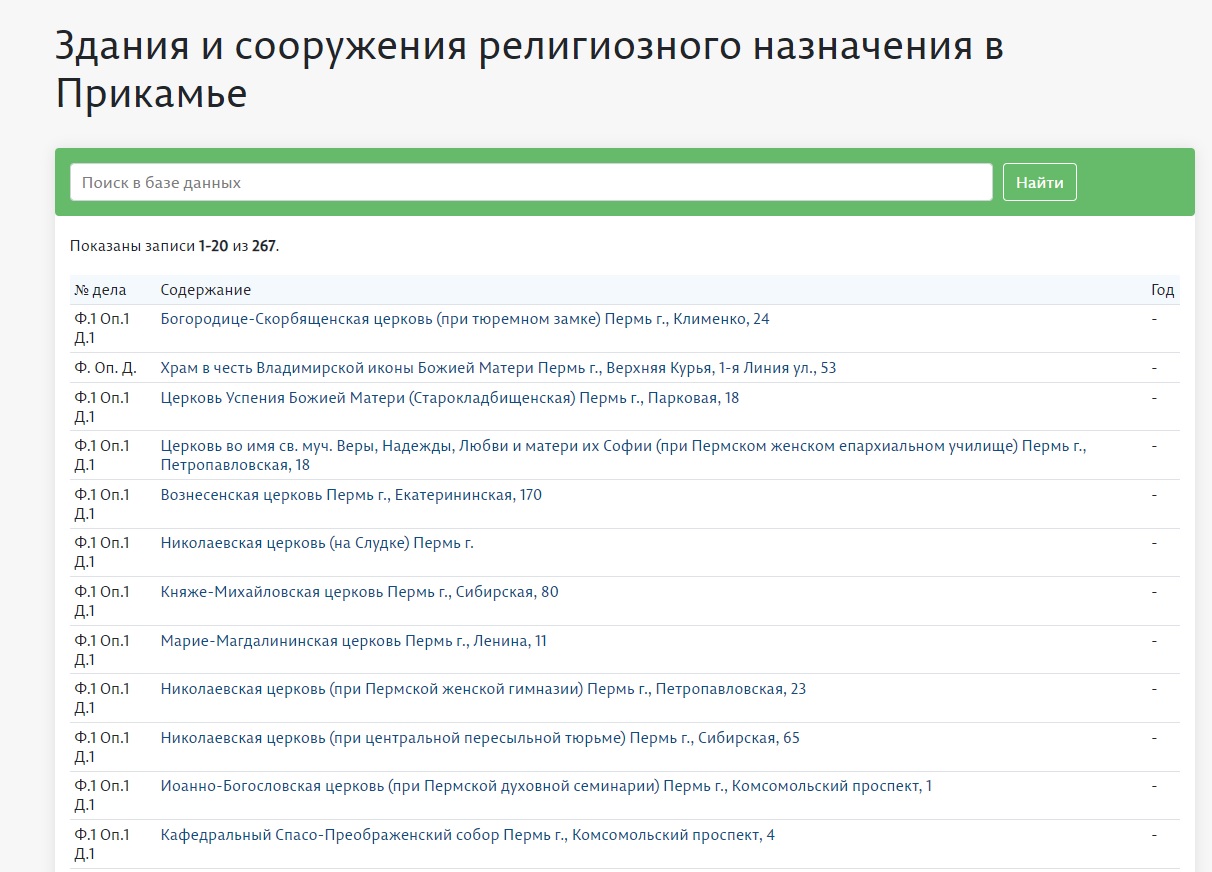This screenshot has width=1212, height=872.
Task: Open Богородице-Скорбященская церковь record link
Action: (464, 319)
